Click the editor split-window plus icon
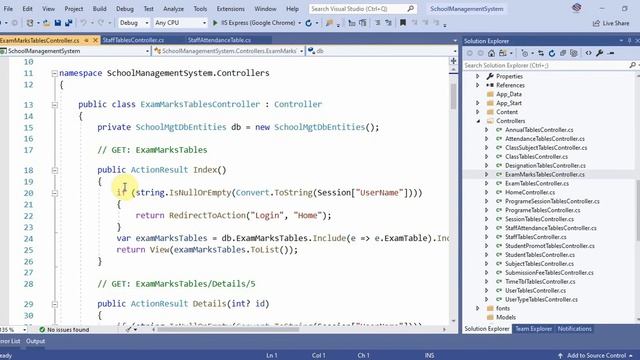The height and width of the screenshot is (360, 640). tap(453, 61)
